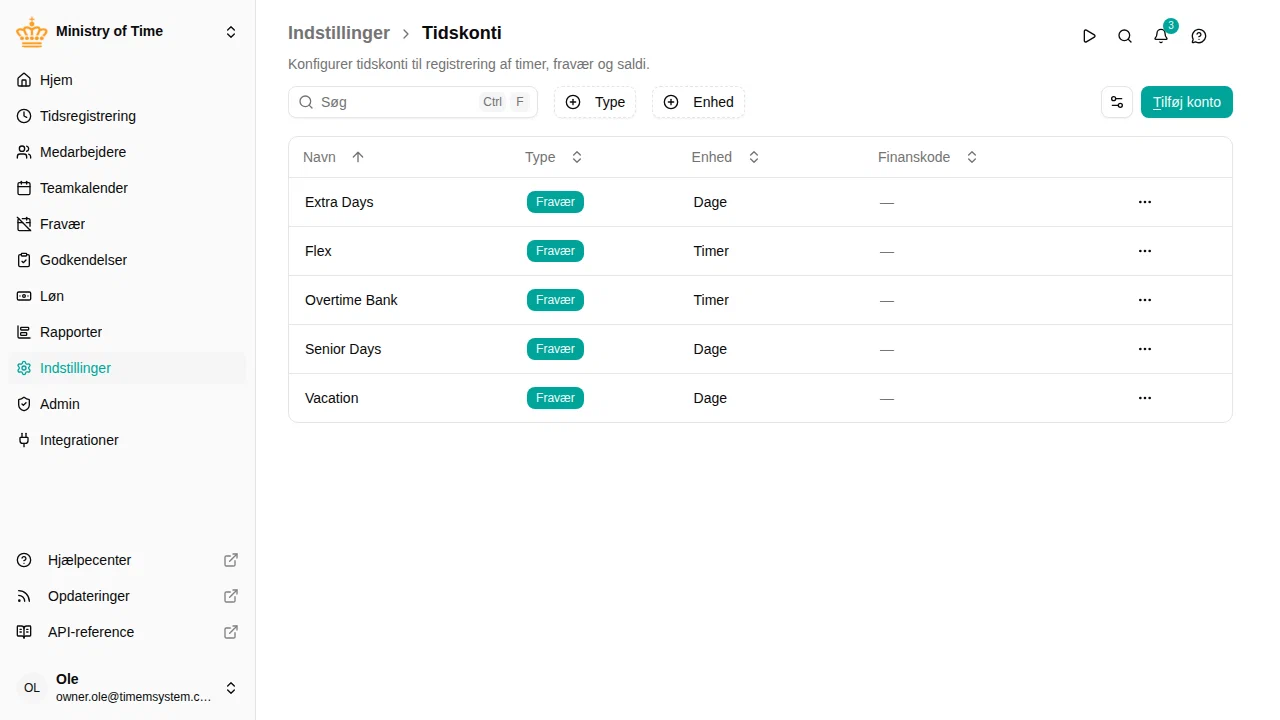The image size is (1280, 720).
Task: Open actions menu for Extra Days row
Action: click(x=1145, y=202)
